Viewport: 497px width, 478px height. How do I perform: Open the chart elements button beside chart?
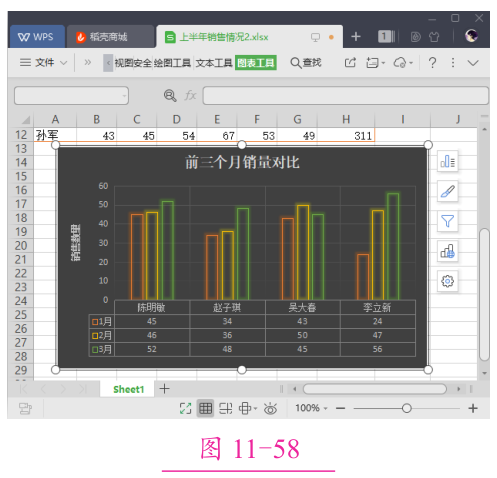click(448, 161)
